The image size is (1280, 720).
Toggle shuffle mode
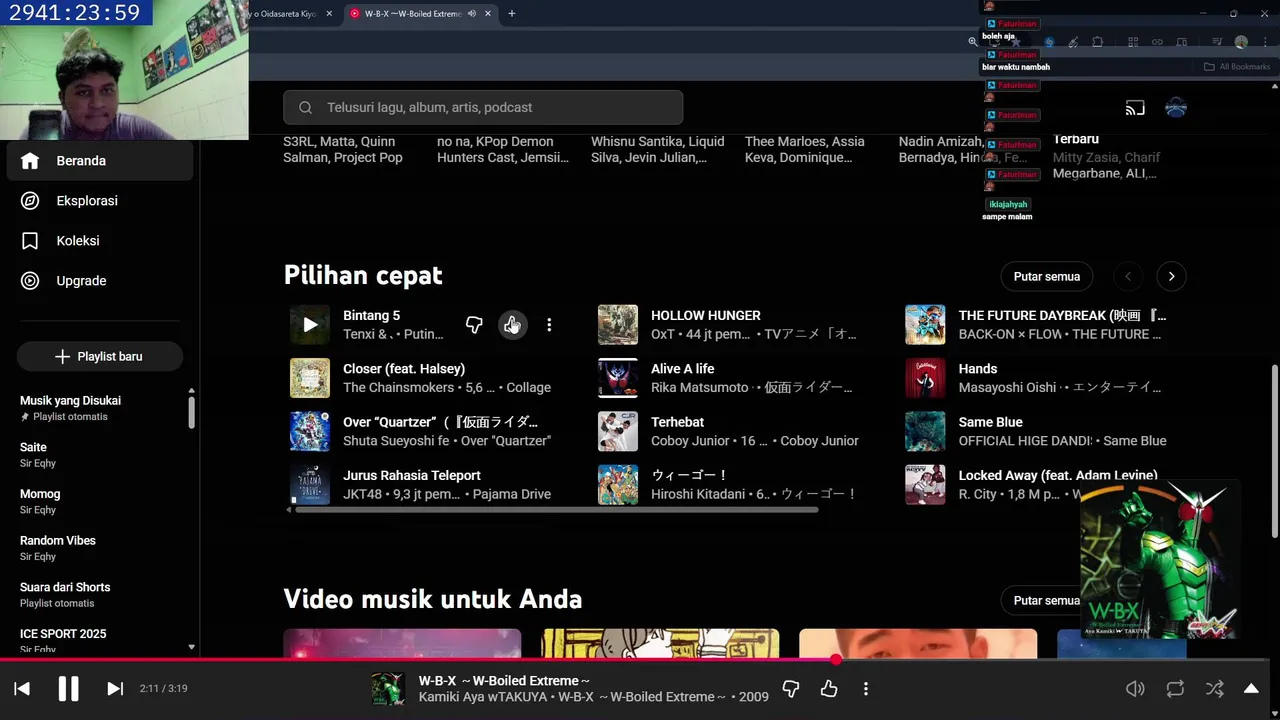pos(1214,688)
